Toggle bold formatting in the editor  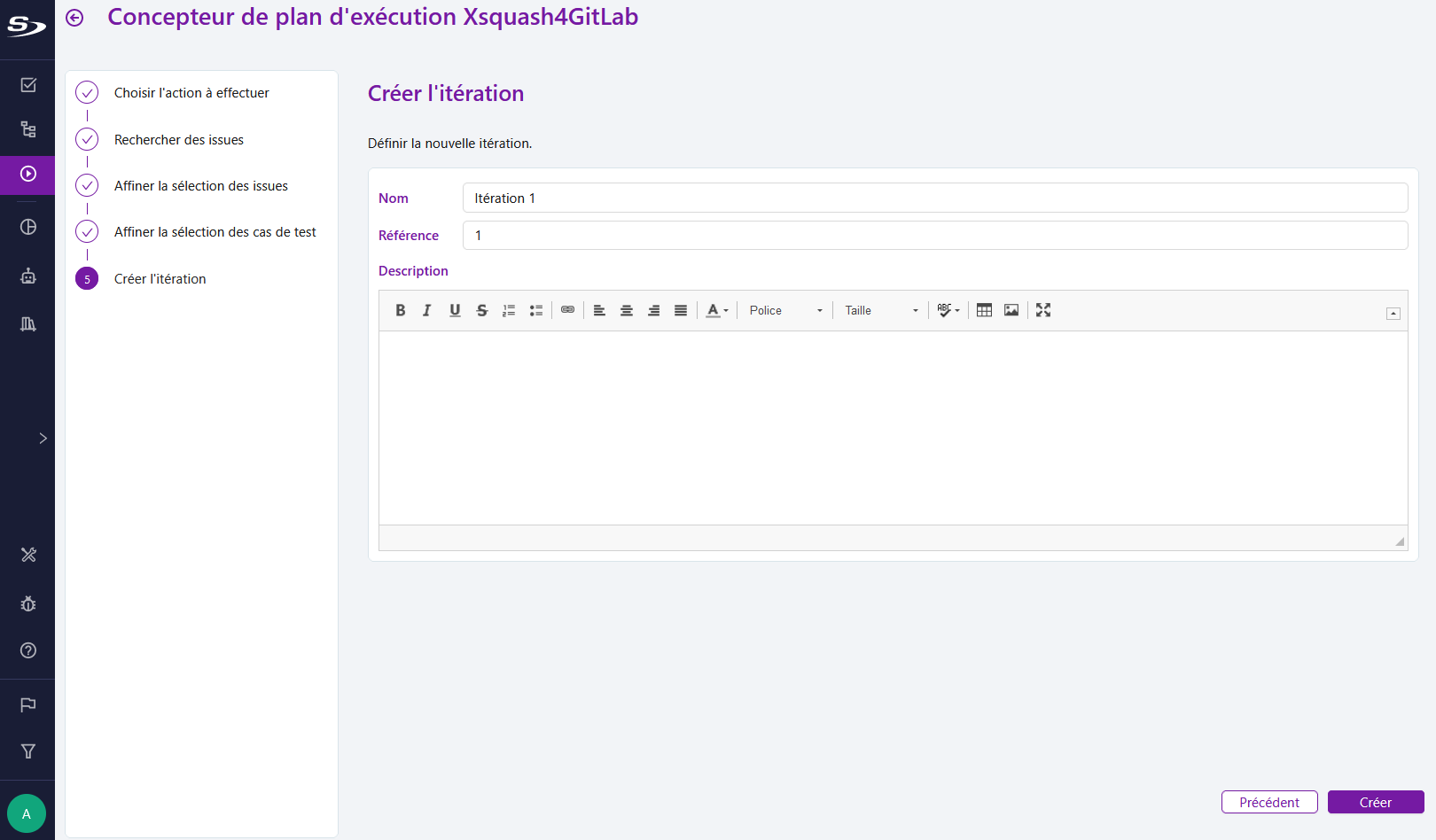click(x=401, y=310)
